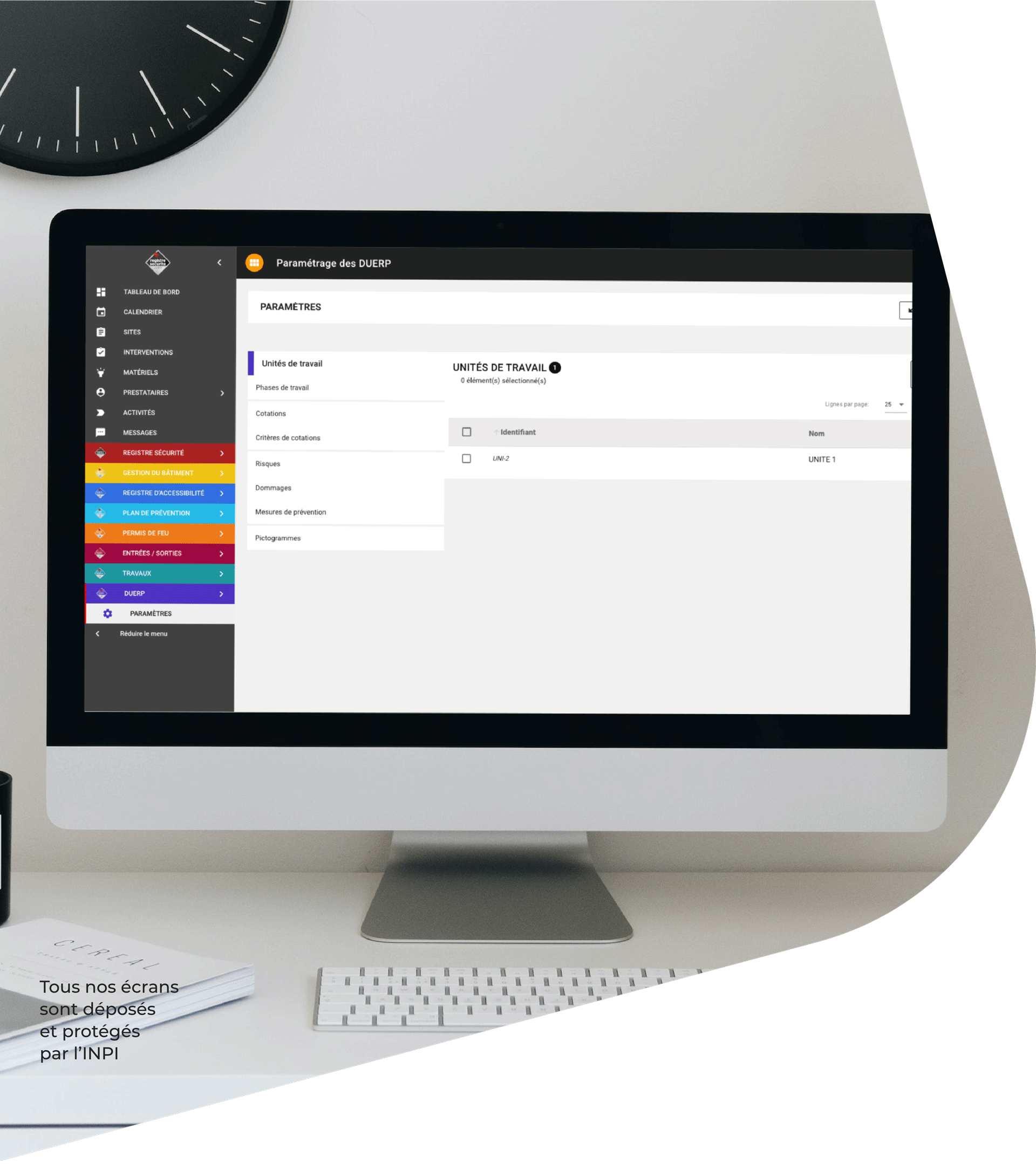Click the Plan de Prévention icon

click(100, 513)
